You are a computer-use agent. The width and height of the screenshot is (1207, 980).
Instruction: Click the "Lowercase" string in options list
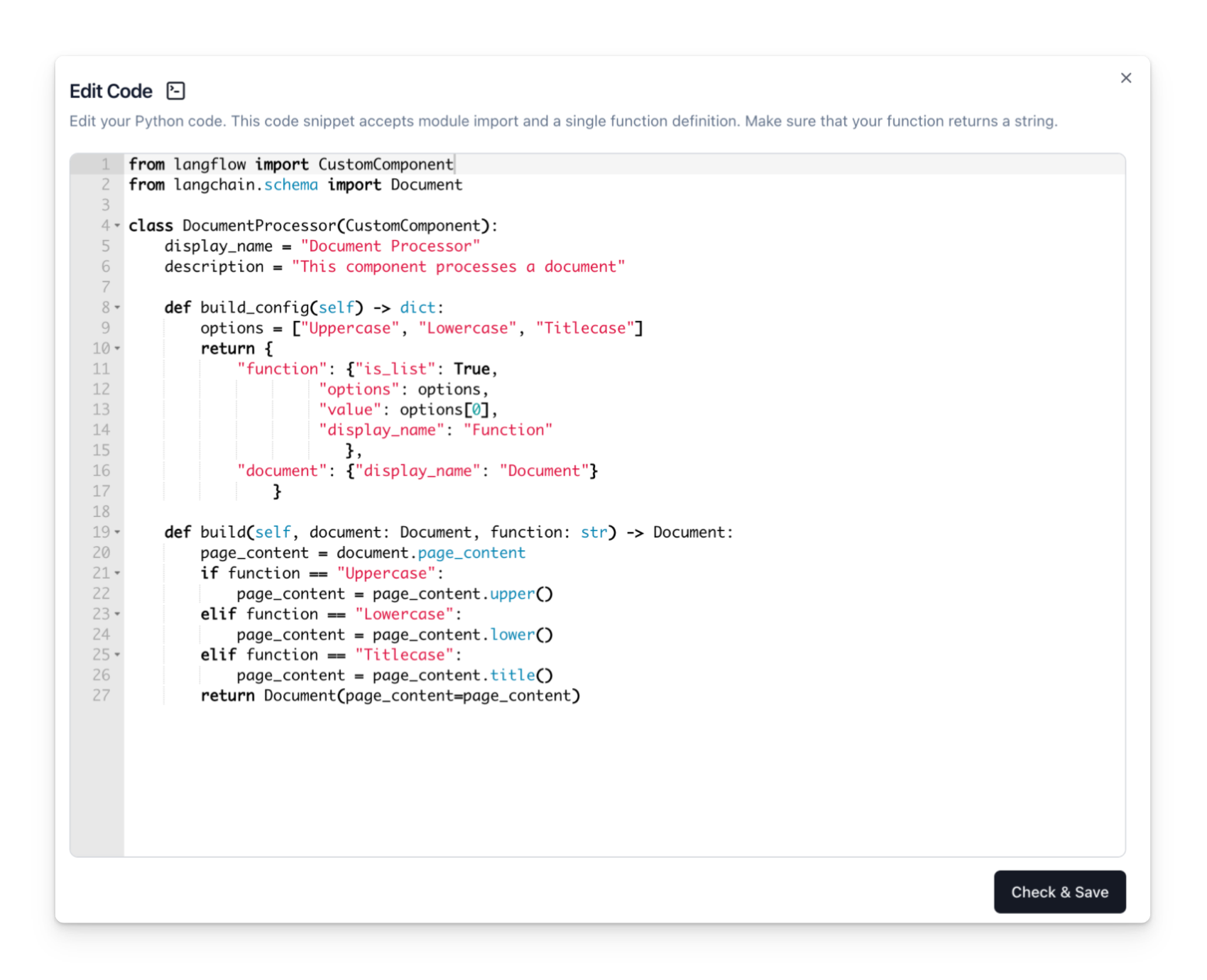pyautogui.click(x=468, y=328)
